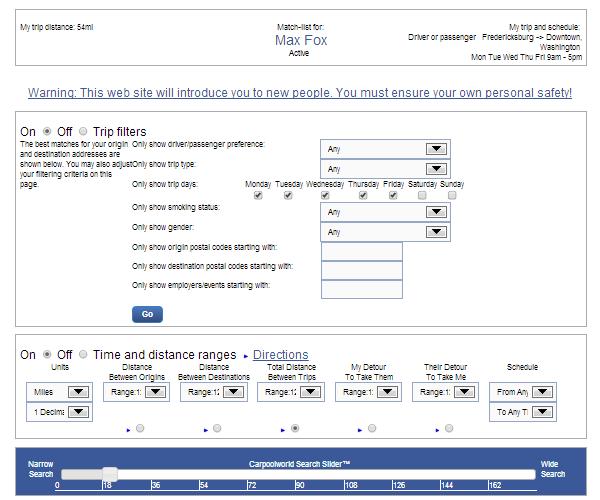Enable the Saturday trip day checkbox
Screen dimensions: 600x500
423,196
